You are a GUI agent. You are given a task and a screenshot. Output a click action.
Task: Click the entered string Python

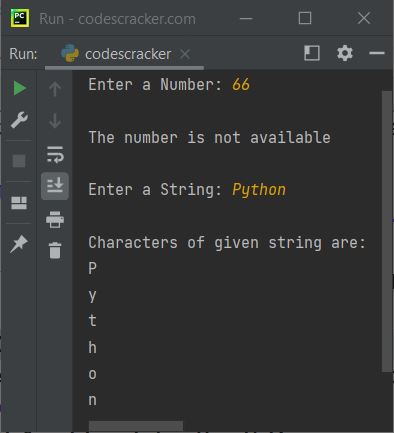coord(259,190)
